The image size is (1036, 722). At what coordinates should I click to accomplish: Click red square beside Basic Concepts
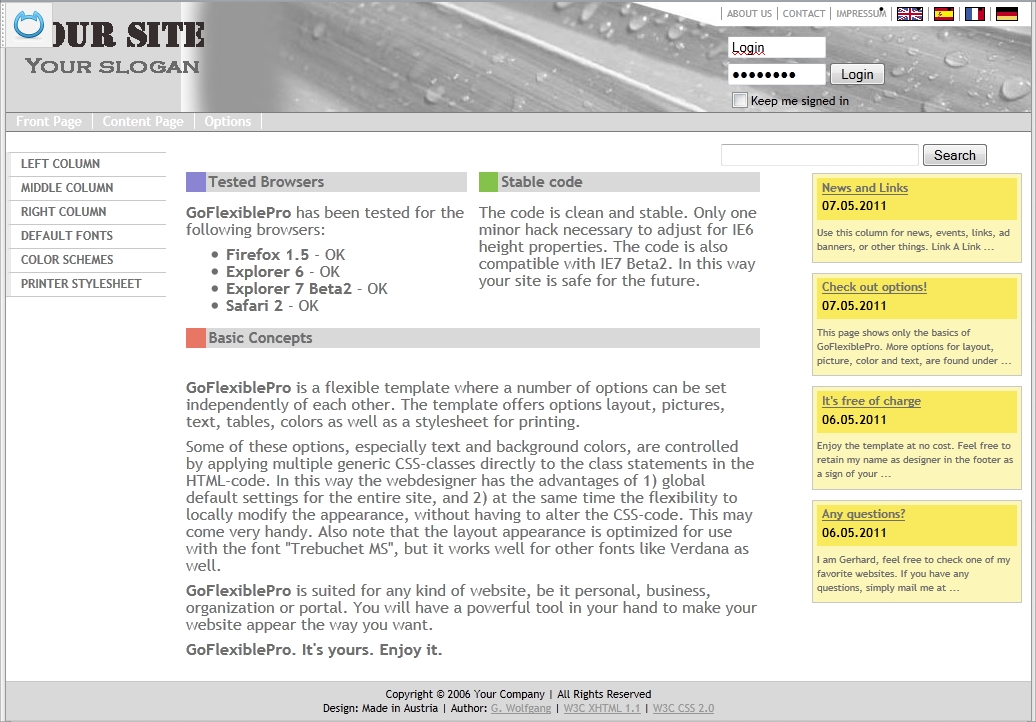(x=196, y=338)
